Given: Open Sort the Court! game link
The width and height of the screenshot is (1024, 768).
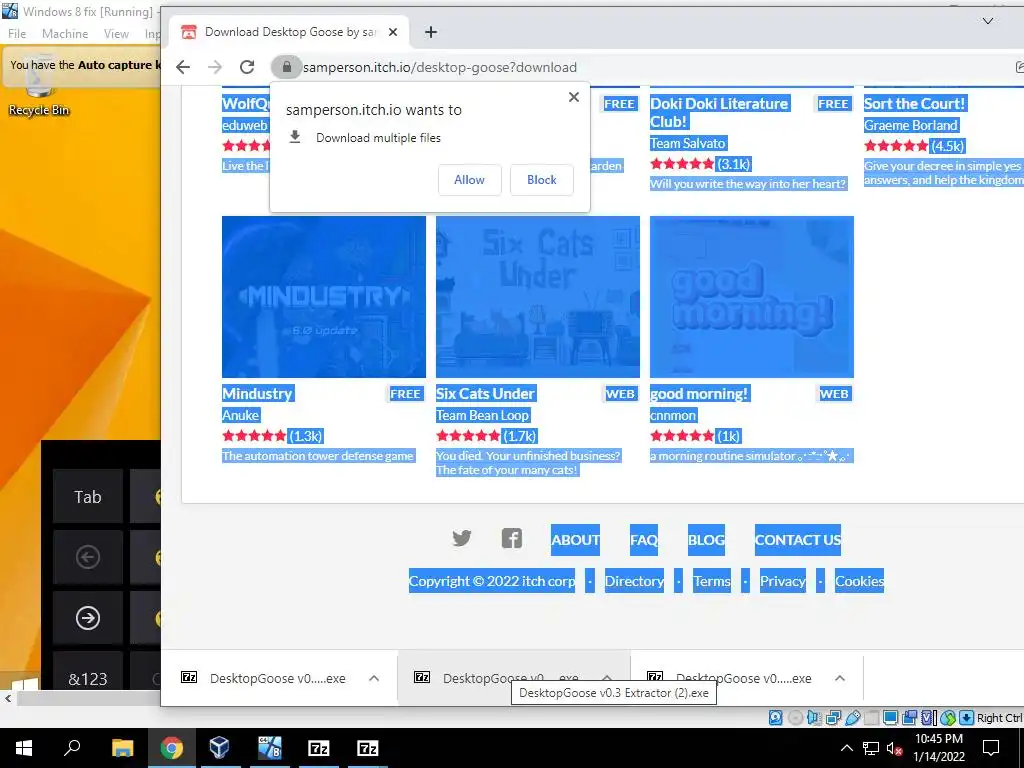Looking at the screenshot, I should click(x=914, y=103).
